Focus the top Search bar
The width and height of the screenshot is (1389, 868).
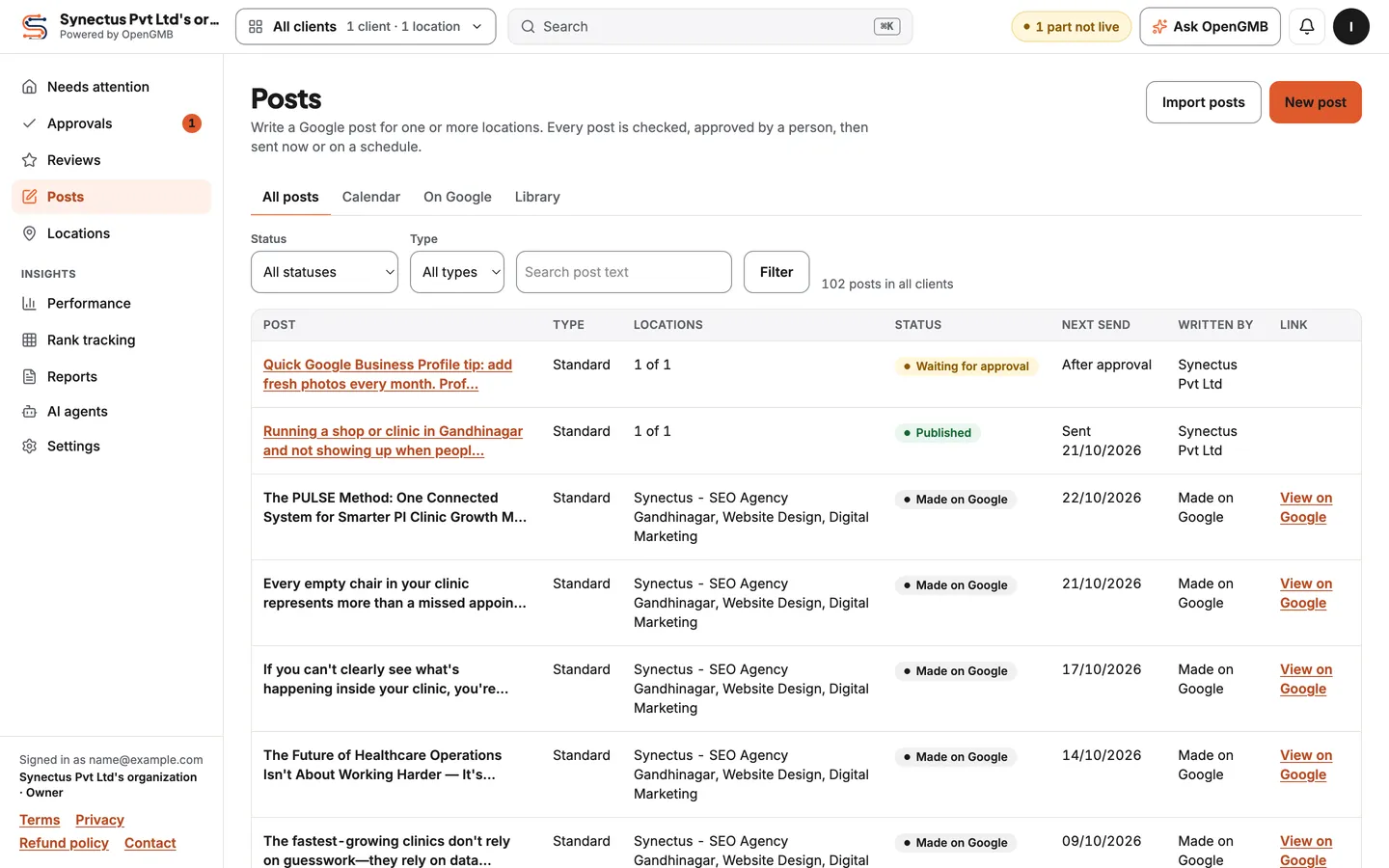click(x=710, y=27)
